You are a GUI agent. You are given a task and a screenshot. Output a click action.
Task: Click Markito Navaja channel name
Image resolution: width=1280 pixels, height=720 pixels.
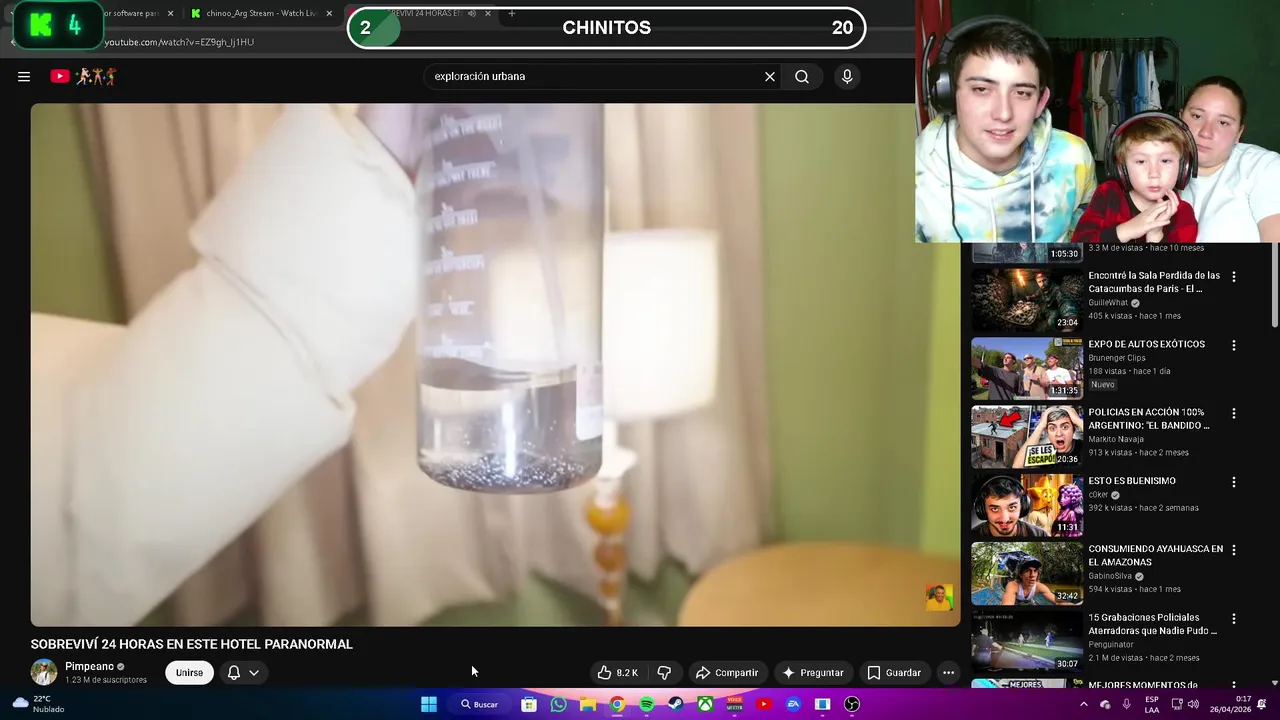pos(1116,439)
